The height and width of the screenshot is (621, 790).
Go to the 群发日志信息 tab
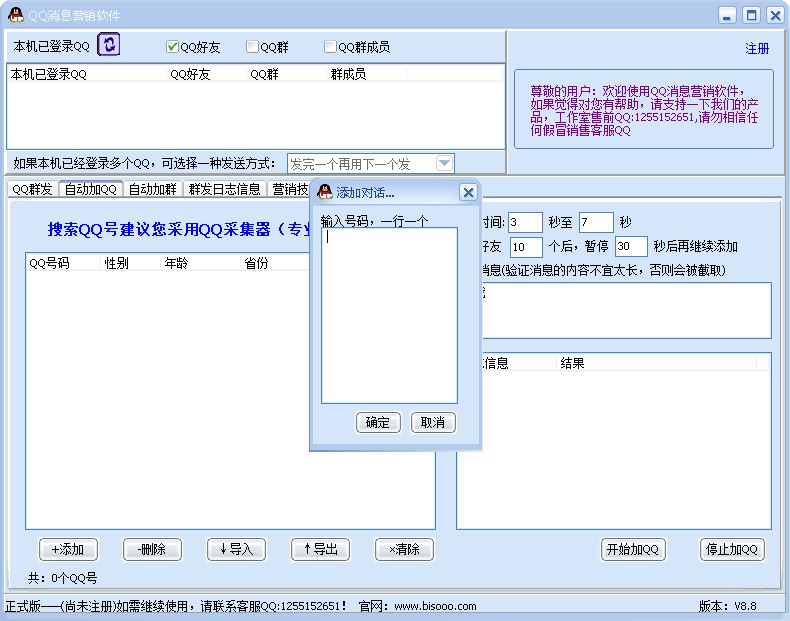[x=224, y=189]
